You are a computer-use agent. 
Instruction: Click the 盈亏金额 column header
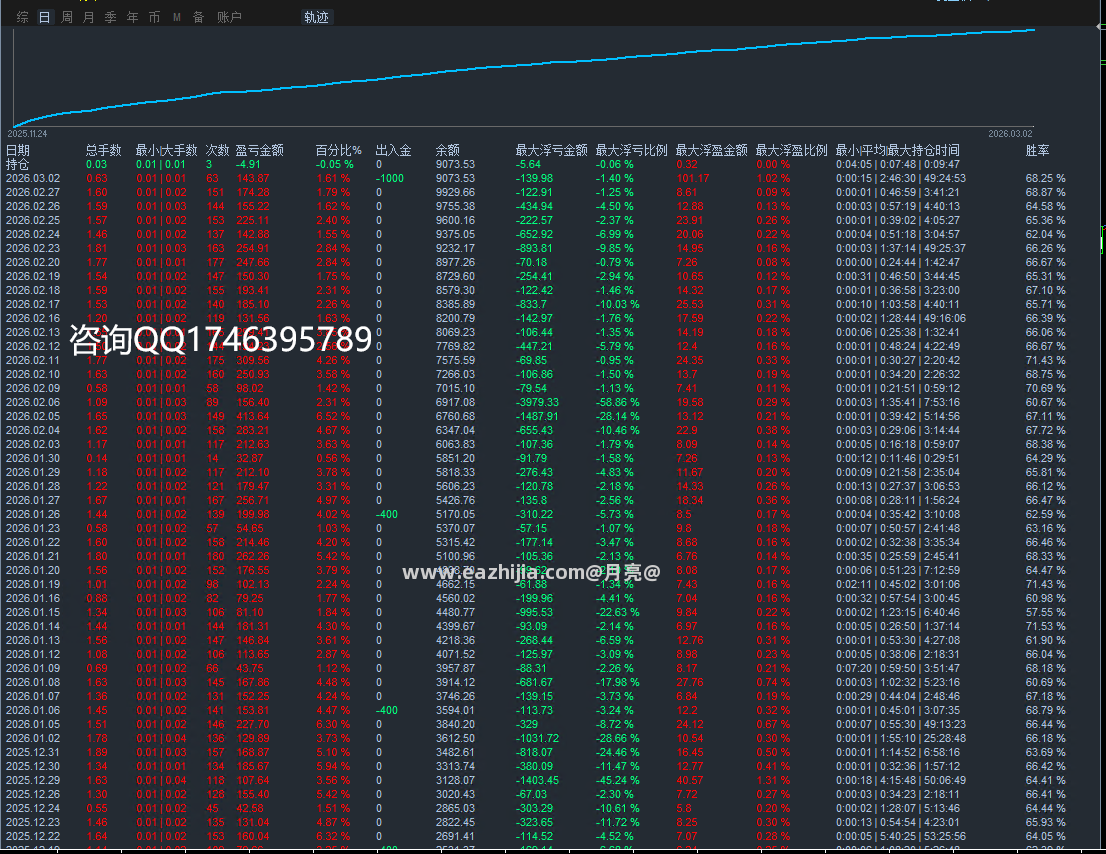point(260,150)
